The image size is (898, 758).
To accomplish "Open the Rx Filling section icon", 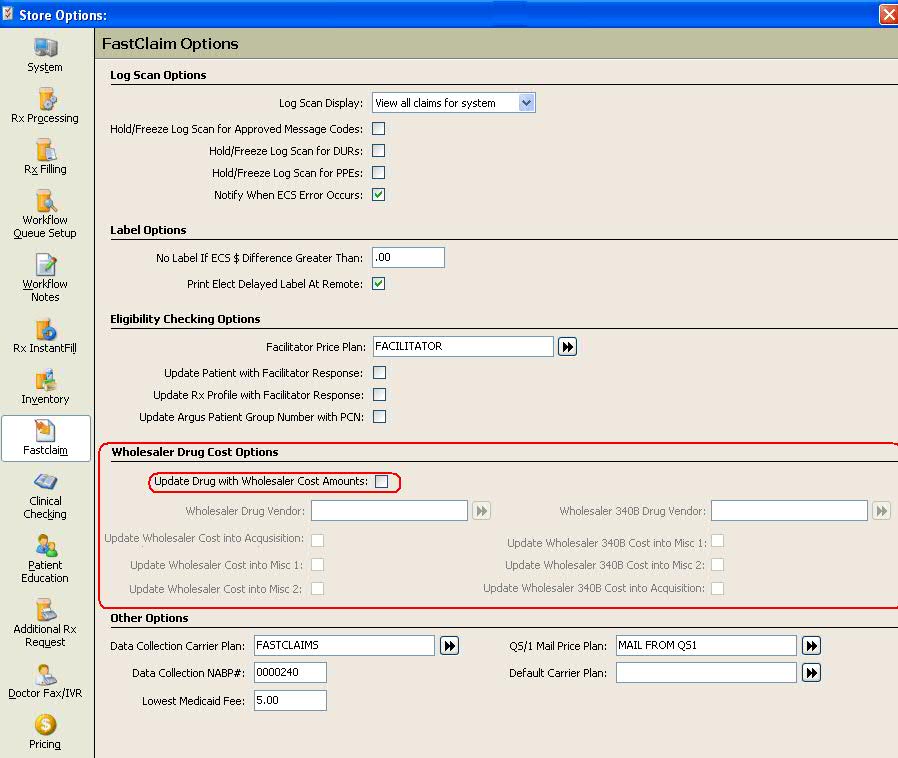I will 46,149.
